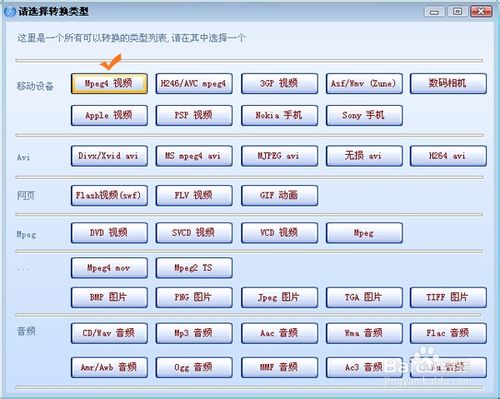Screen dimensions: 500x399
Task: Select Mp3 音频 output
Action: coord(194,333)
